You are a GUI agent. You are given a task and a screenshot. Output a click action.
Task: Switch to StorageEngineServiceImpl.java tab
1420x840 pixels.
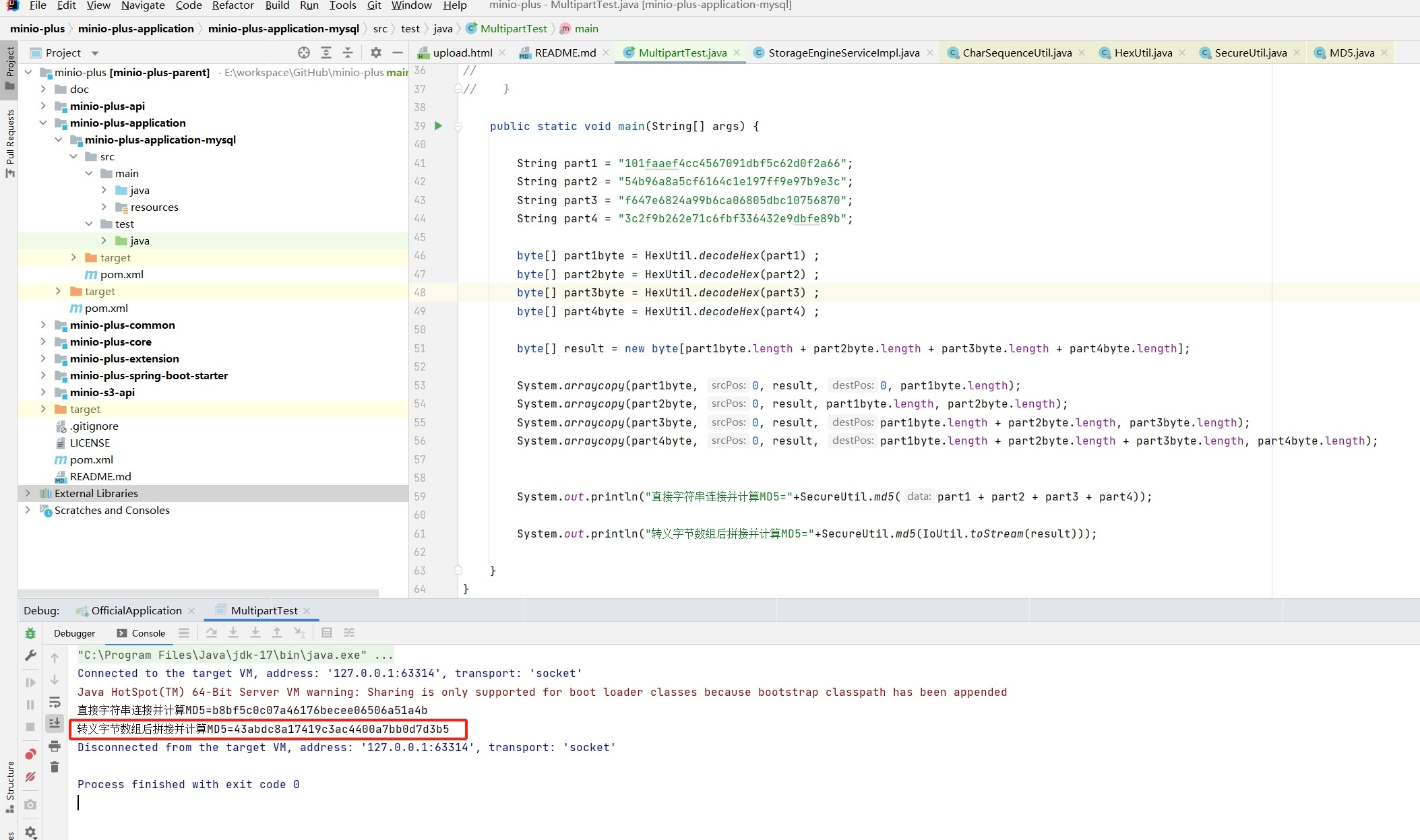pos(844,53)
